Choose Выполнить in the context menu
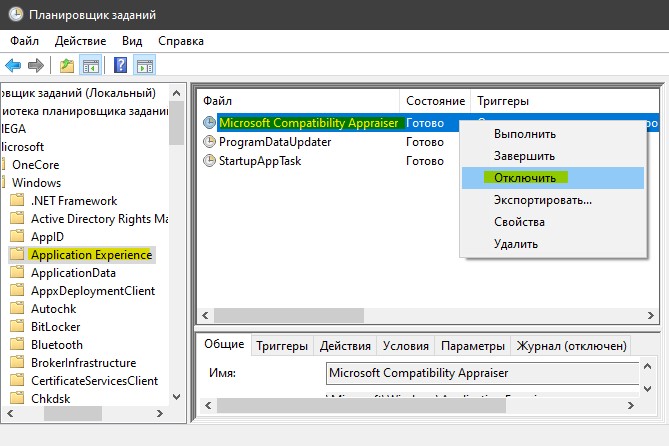This screenshot has height=446, width=669. [x=553, y=134]
